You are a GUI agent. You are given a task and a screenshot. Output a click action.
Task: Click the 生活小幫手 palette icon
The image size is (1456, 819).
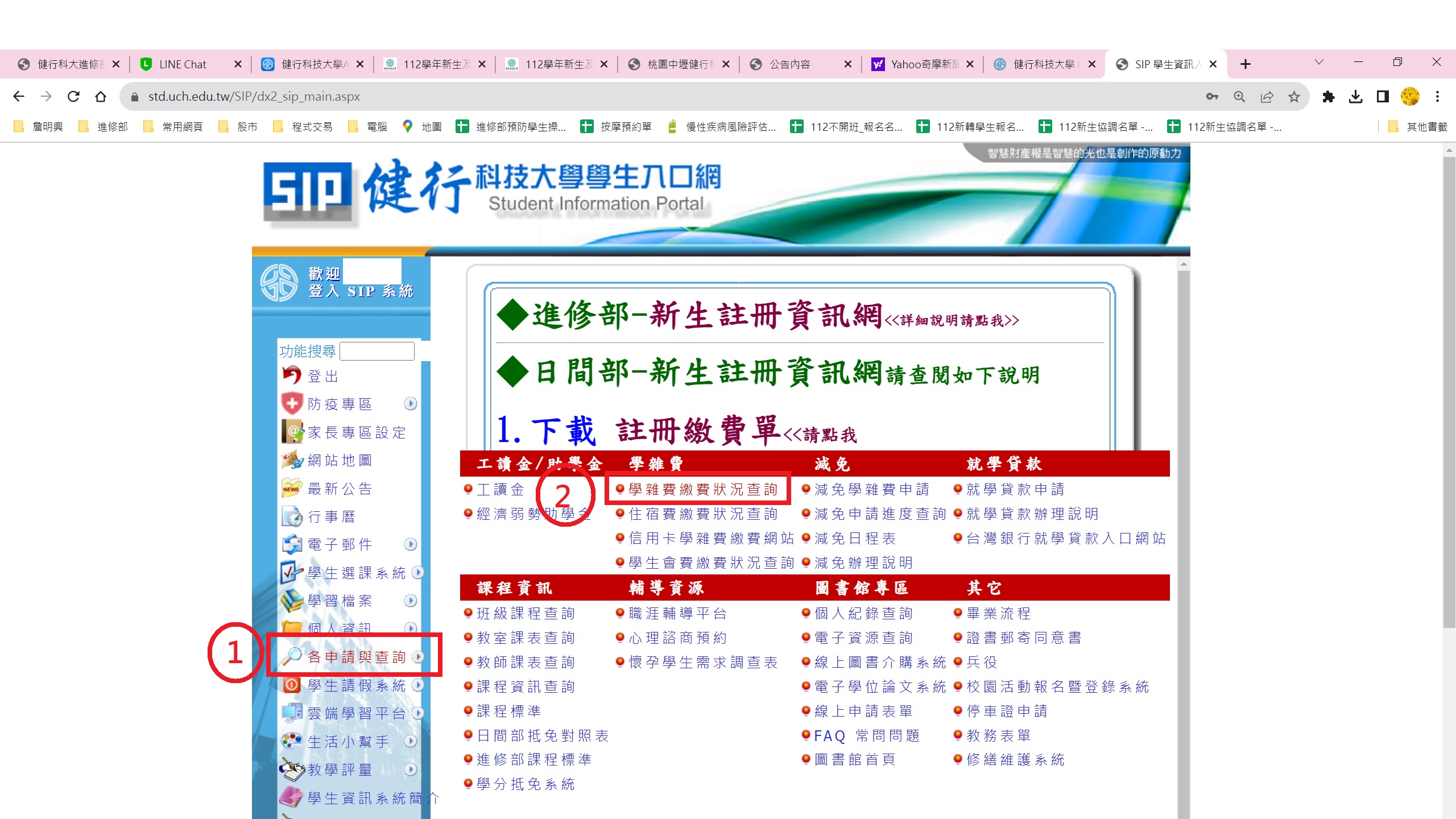[x=292, y=741]
